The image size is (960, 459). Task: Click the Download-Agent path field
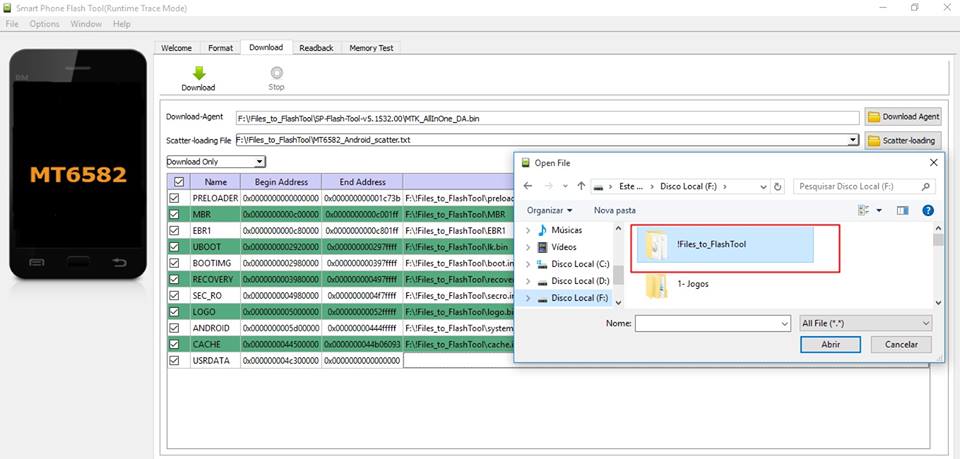click(547, 118)
